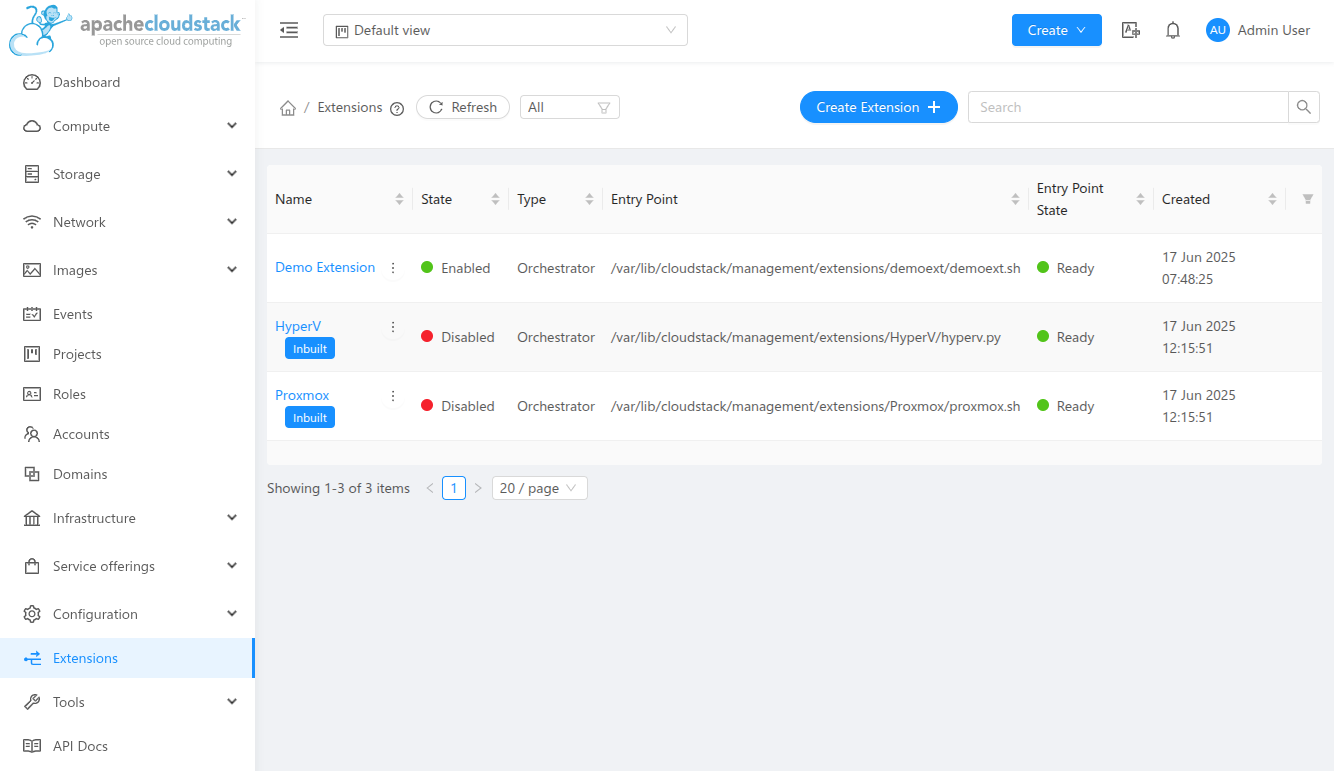Go to home breadcrumb icon
This screenshot has width=1334, height=771.
tap(288, 108)
